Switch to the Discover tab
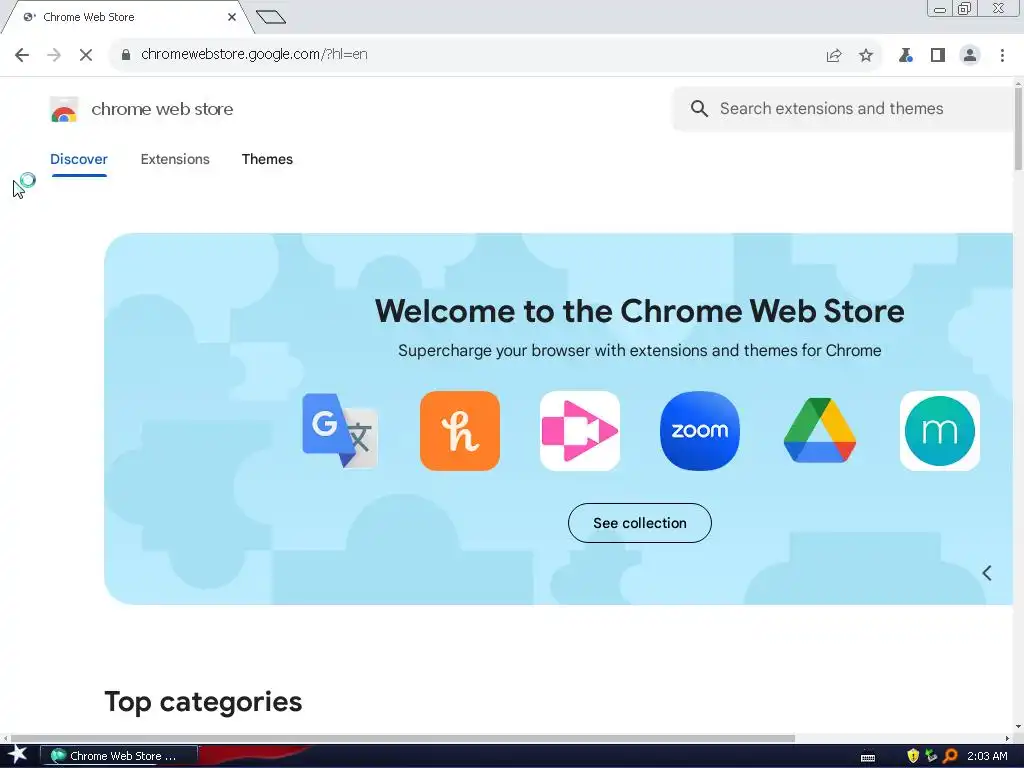Screen dimensions: 1024x768 coord(79,159)
